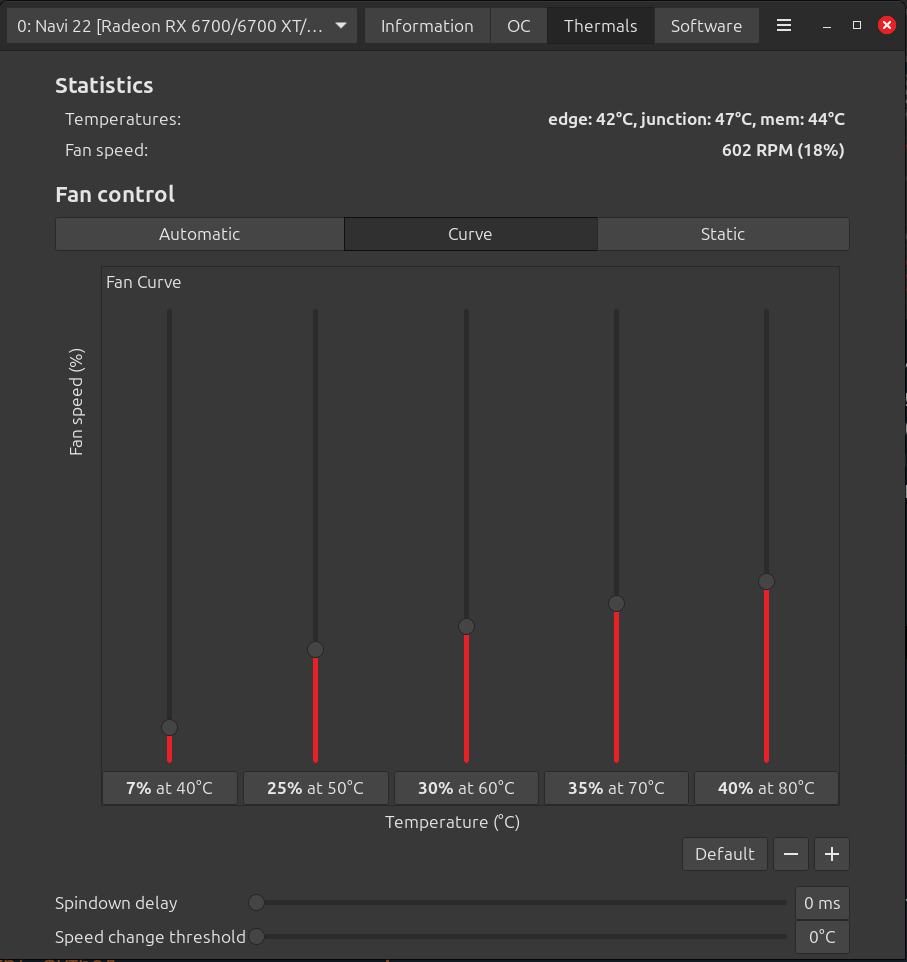
Task: Open the GPU selector dropdown Navi 22
Action: click(182, 26)
